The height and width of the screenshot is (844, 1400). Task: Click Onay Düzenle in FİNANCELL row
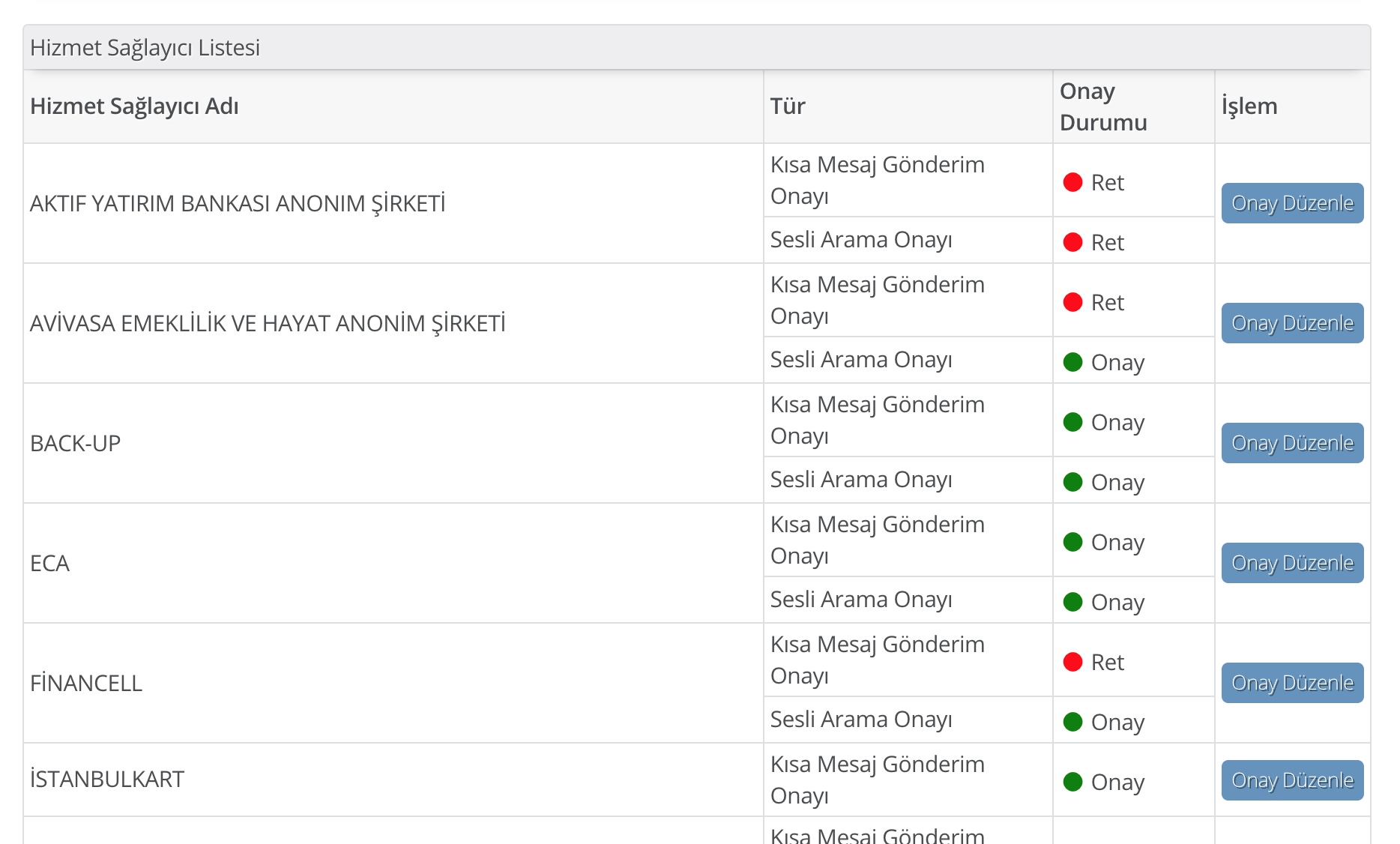pos(1292,683)
